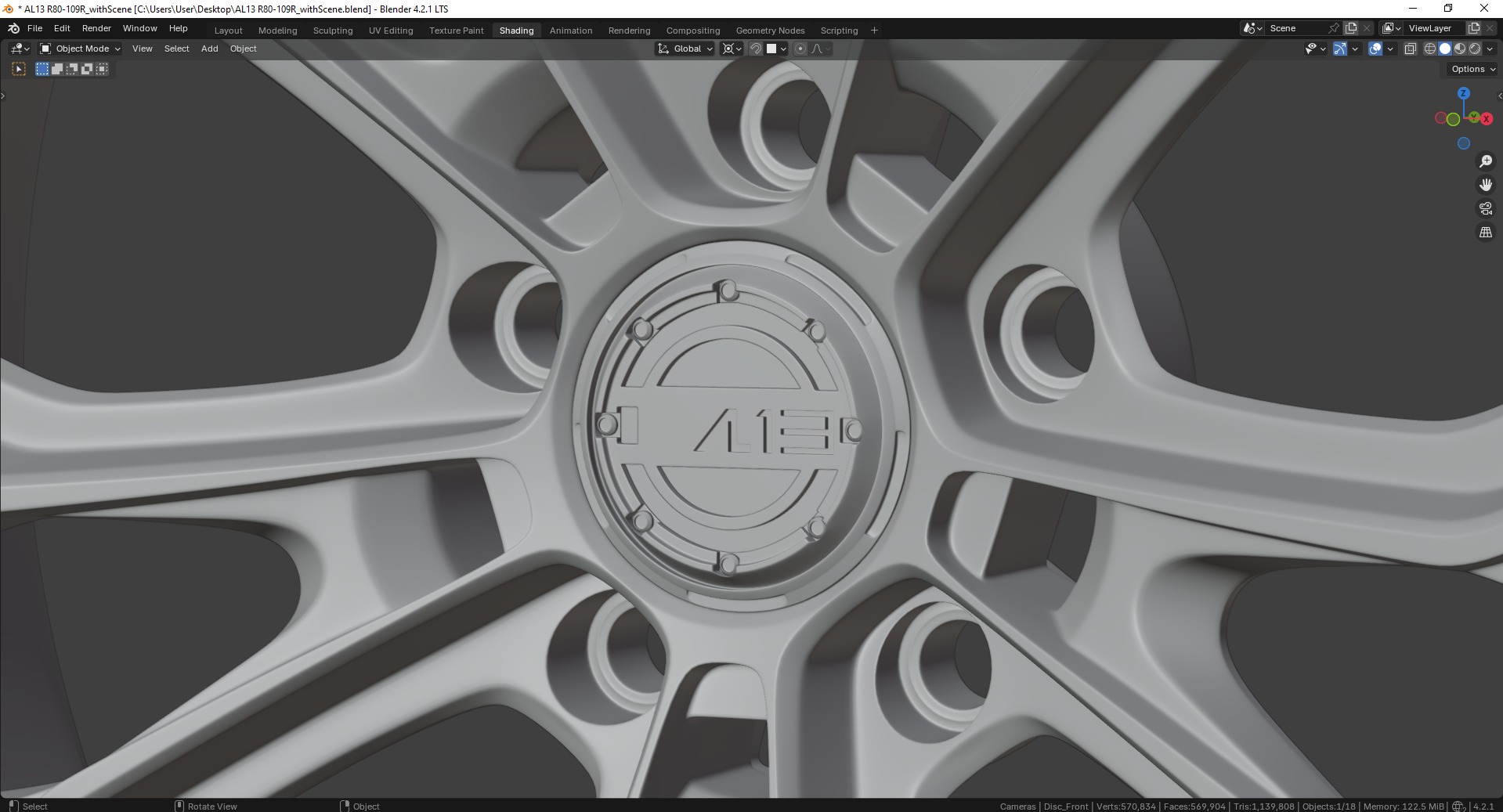Screen dimensions: 1503x812
Task: Choose the Subtract selection mode icon
Action: pyautogui.click(x=72, y=69)
